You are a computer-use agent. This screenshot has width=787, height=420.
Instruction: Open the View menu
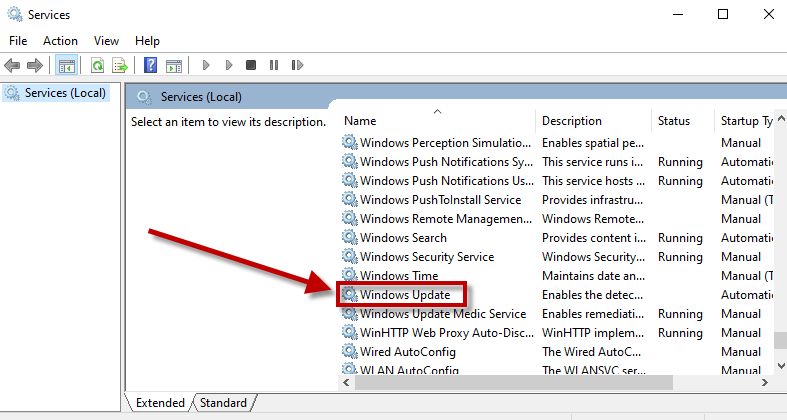click(106, 41)
